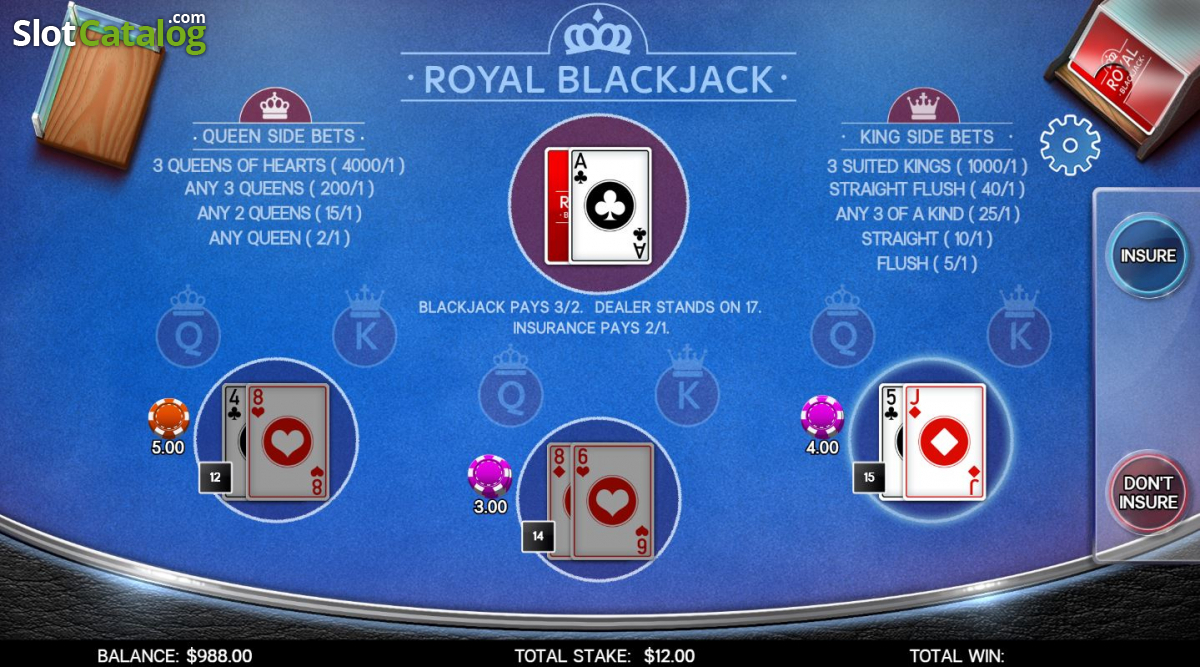
Task: Click the 8 of hearts card in left hand
Action: pyautogui.click(x=287, y=441)
